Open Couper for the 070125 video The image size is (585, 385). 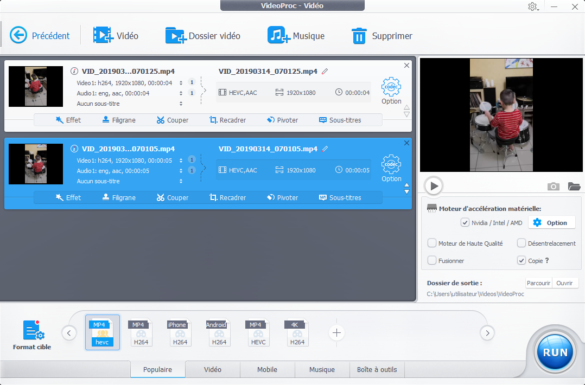point(172,120)
